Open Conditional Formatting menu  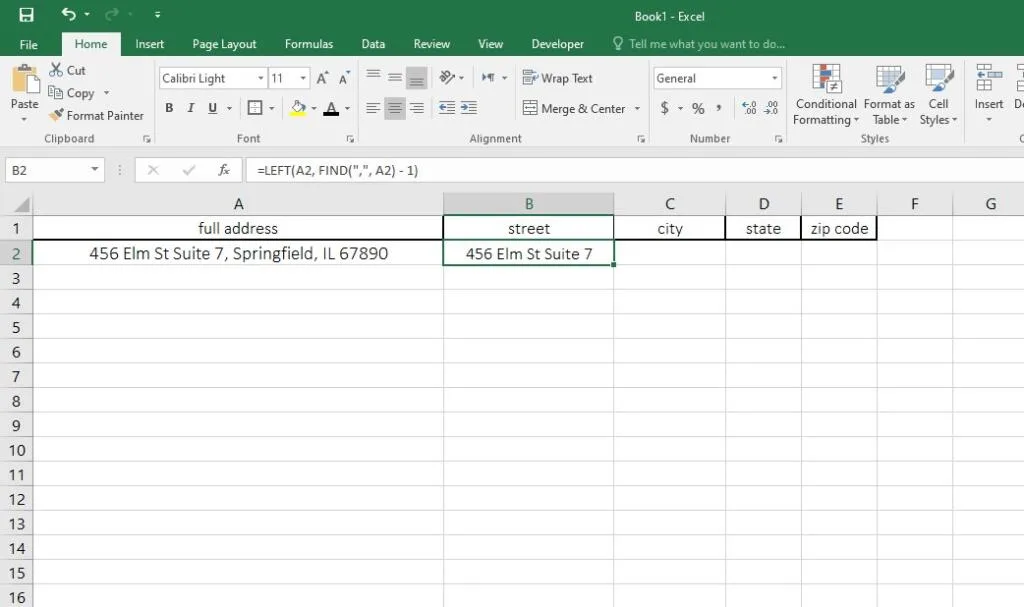826,95
